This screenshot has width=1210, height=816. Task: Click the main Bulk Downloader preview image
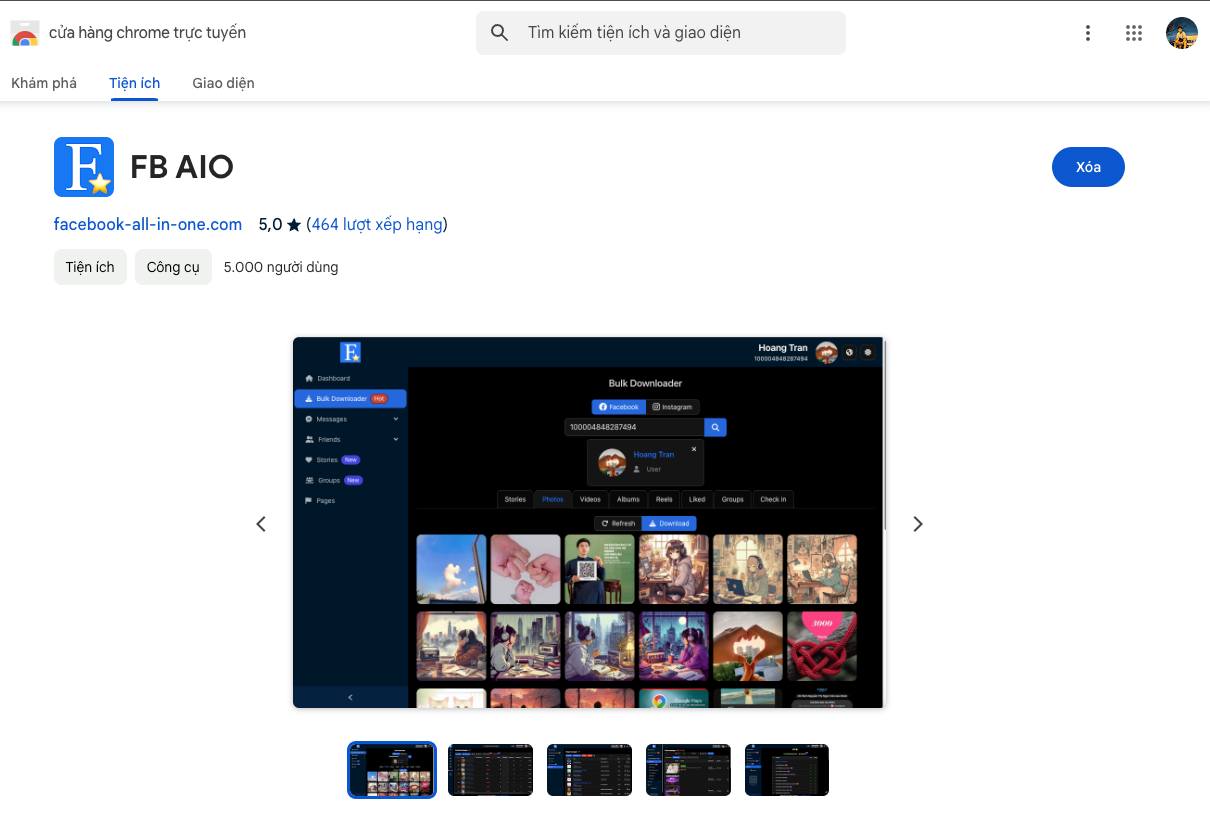589,523
